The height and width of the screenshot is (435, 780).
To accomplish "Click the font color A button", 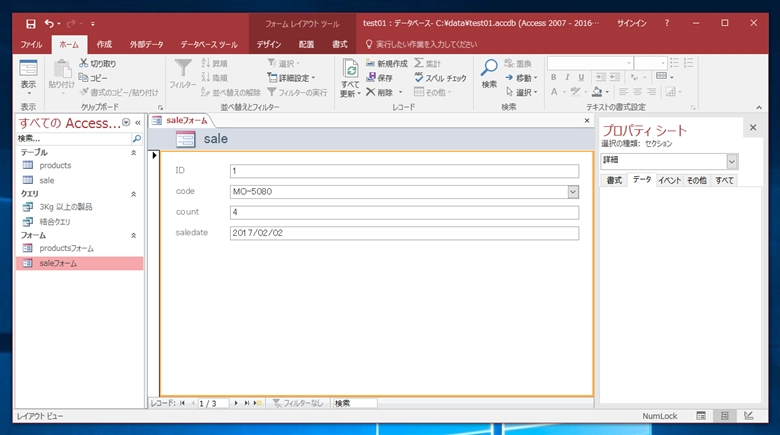I will (x=554, y=92).
